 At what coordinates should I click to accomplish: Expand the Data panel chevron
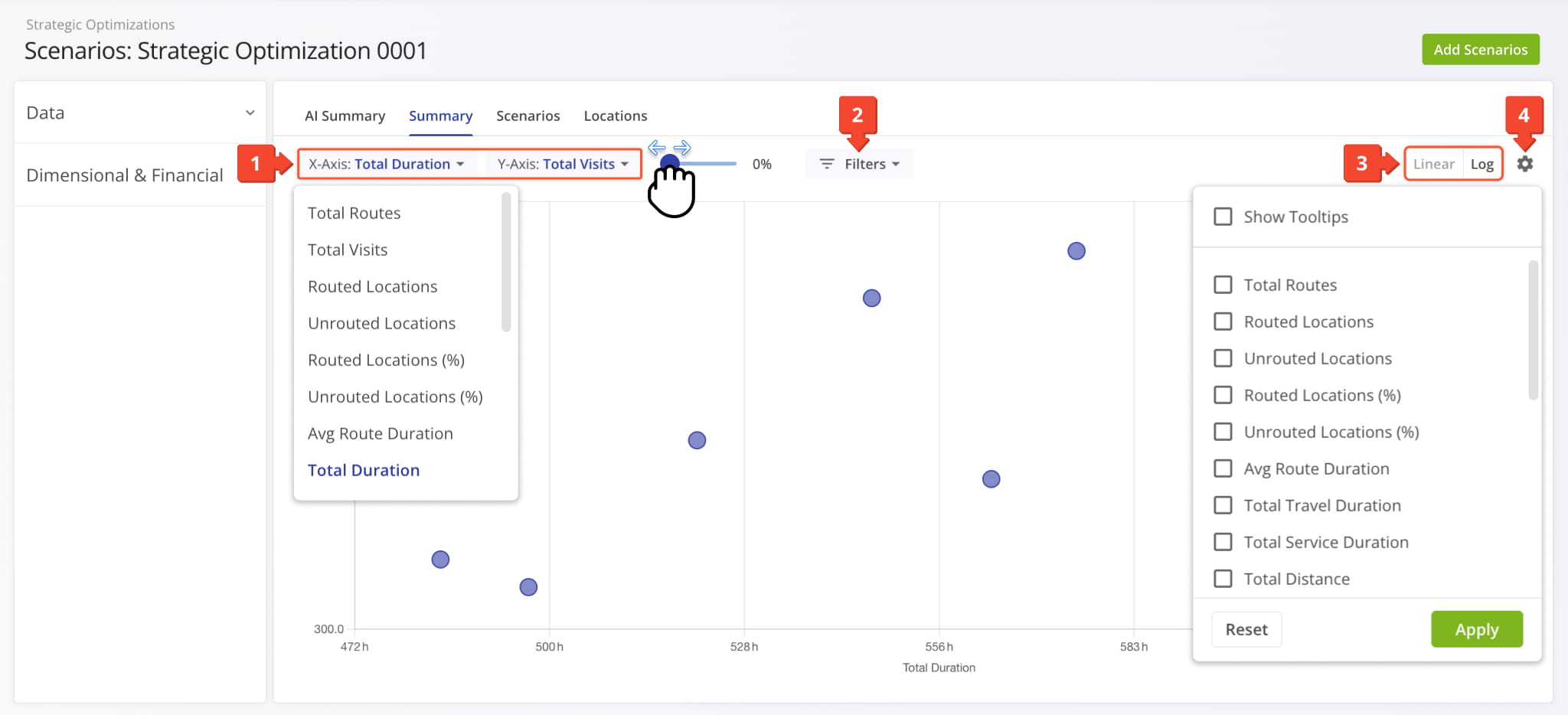[x=250, y=113]
